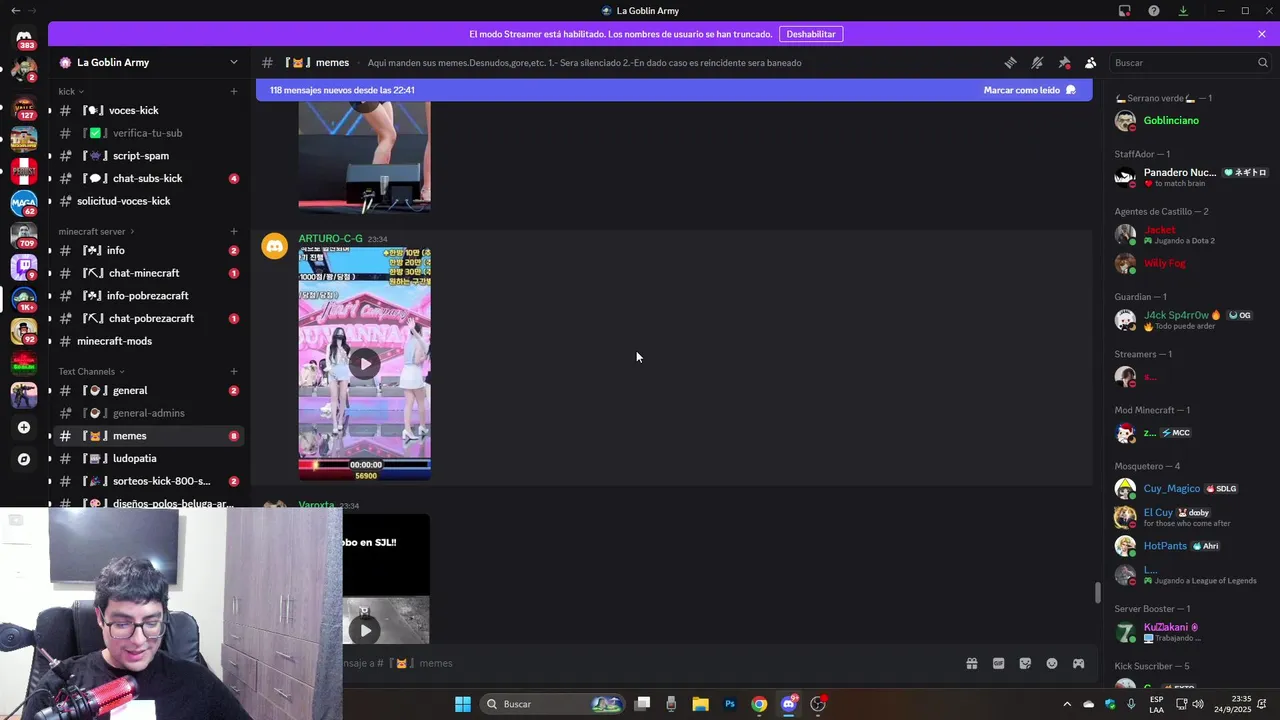The width and height of the screenshot is (1280, 720).
Task: Click the search magnifier icon in header
Action: 1262,62
